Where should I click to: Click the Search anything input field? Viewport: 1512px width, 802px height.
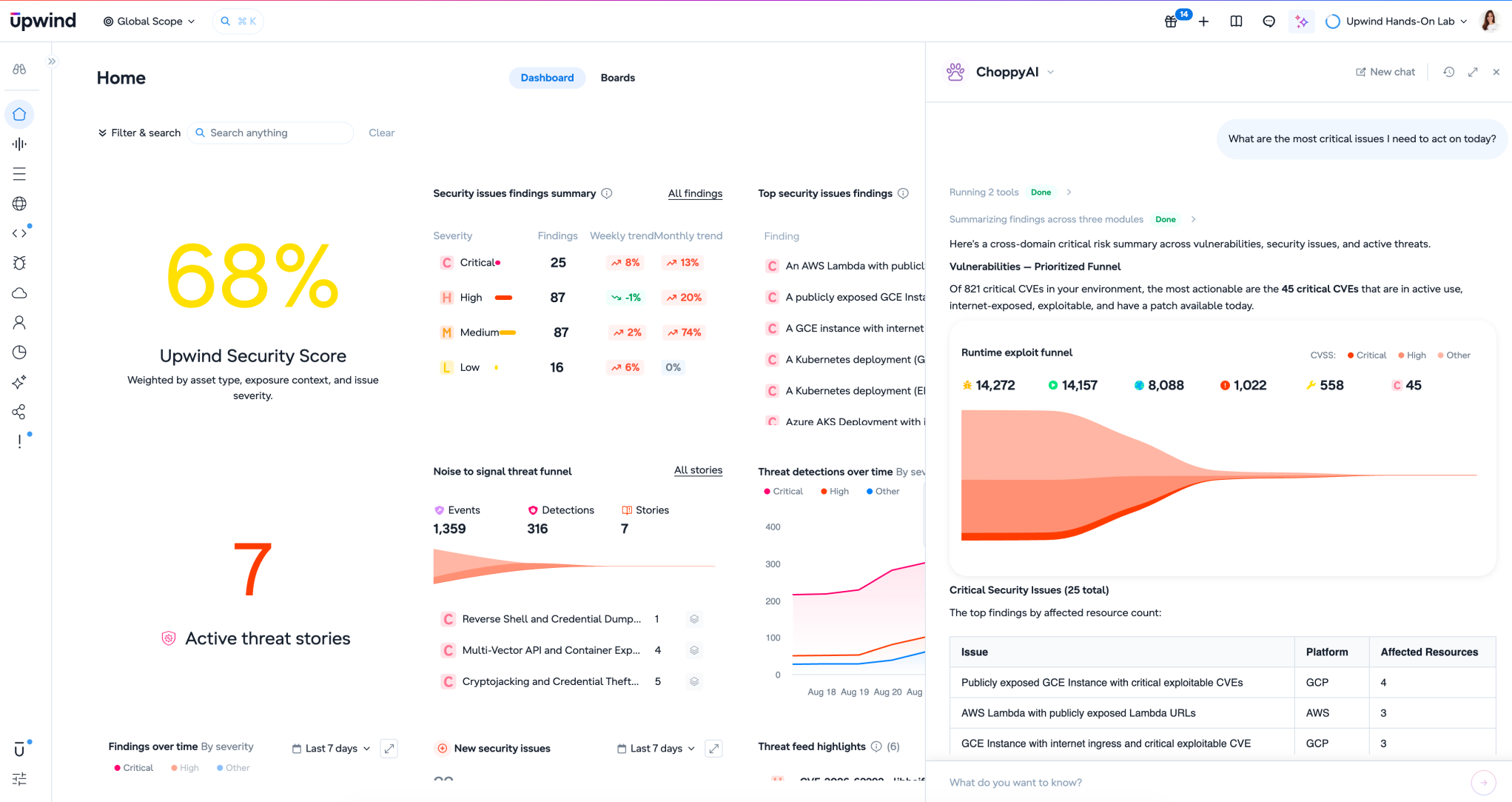[x=271, y=133]
